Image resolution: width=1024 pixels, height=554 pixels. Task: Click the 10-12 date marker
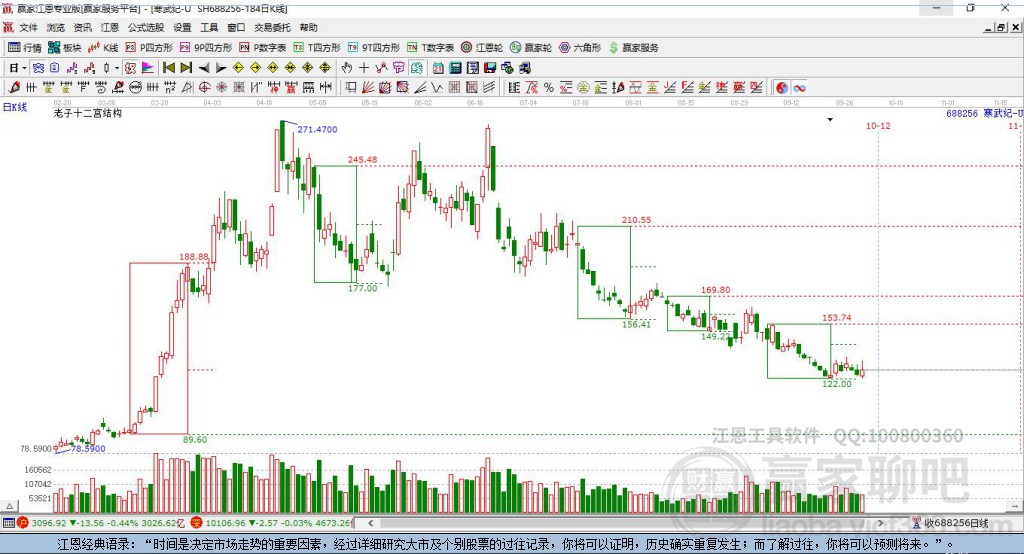click(x=878, y=125)
